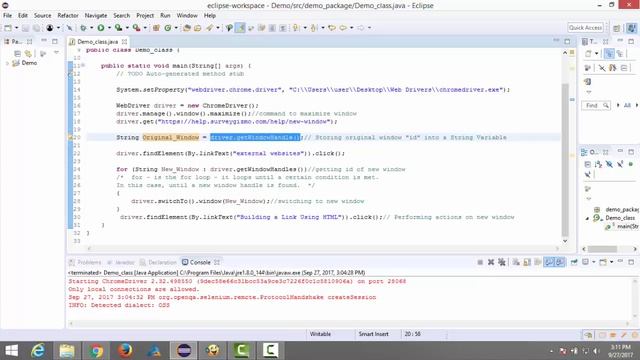Open the Debug button dropdown arrow
640x360 pixels.
pos(91,28)
